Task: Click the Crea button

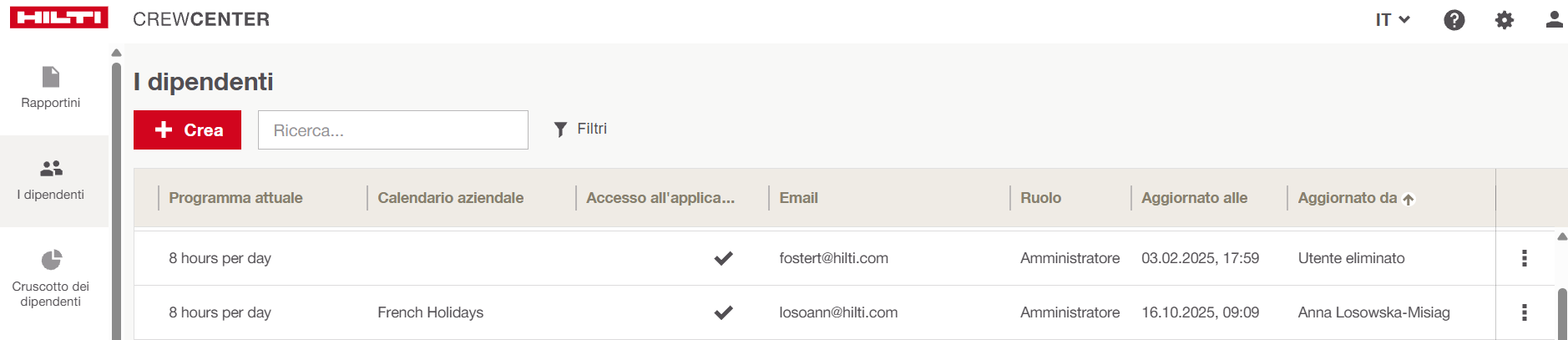Action: (x=187, y=130)
